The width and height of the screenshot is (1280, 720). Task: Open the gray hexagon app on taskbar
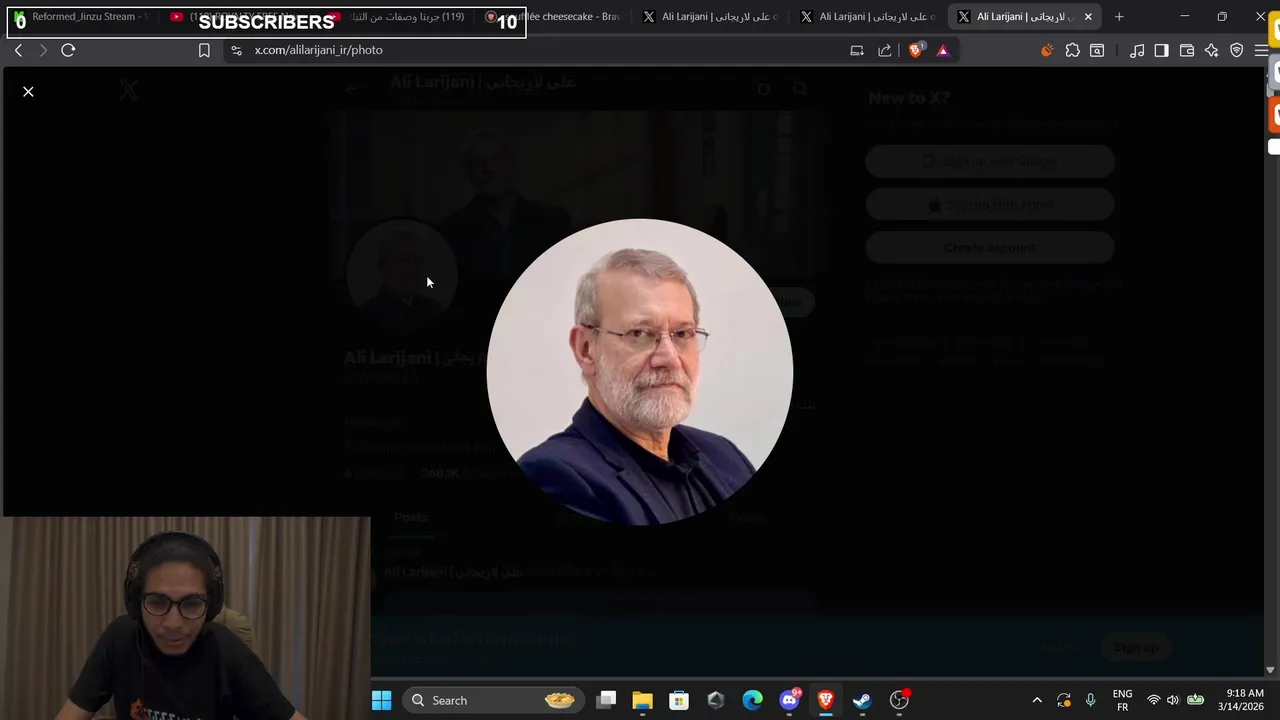[715, 700]
